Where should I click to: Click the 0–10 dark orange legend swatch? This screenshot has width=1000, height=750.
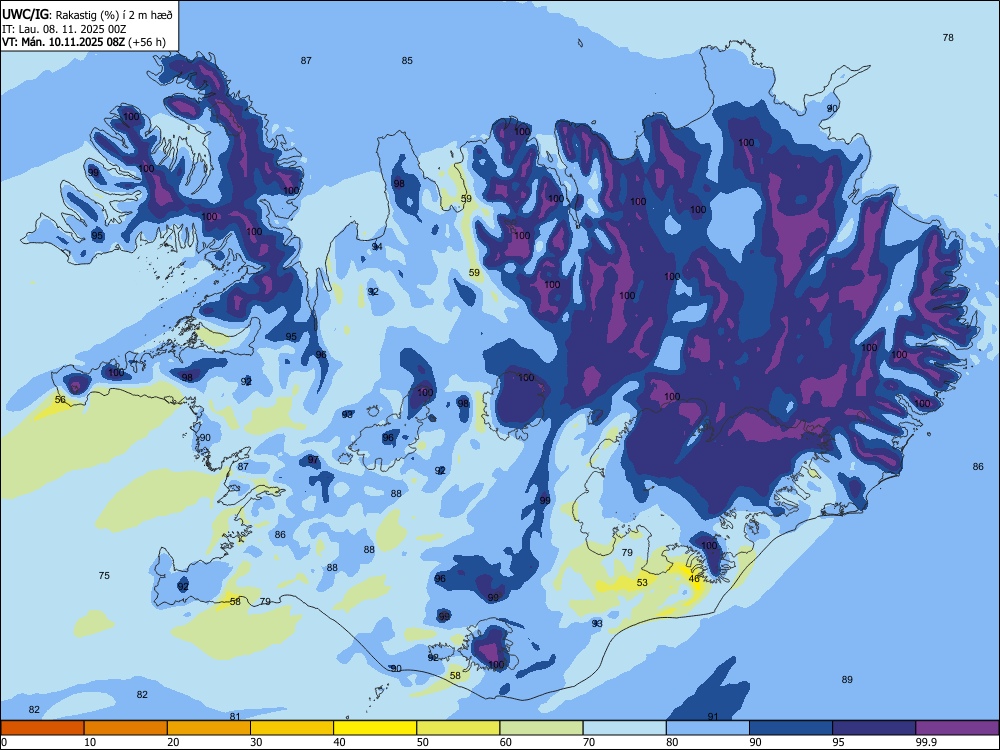click(x=42, y=728)
